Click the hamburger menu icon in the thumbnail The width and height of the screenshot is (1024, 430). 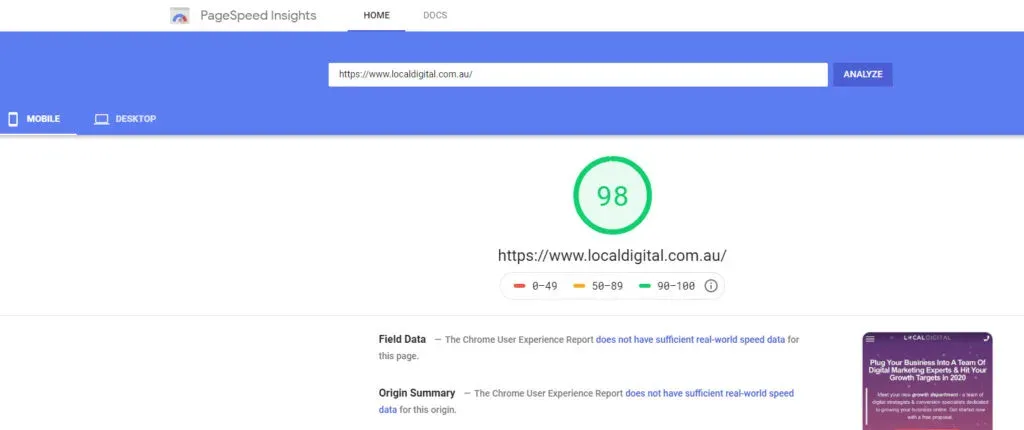point(870,339)
